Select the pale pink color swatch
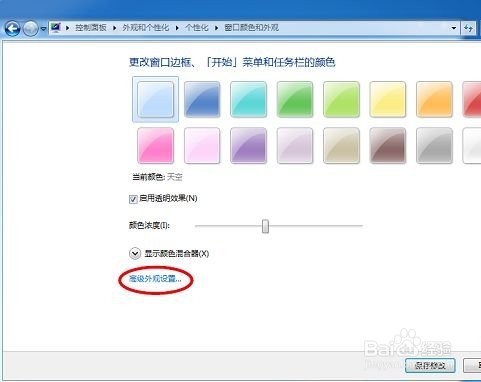 [x=202, y=146]
